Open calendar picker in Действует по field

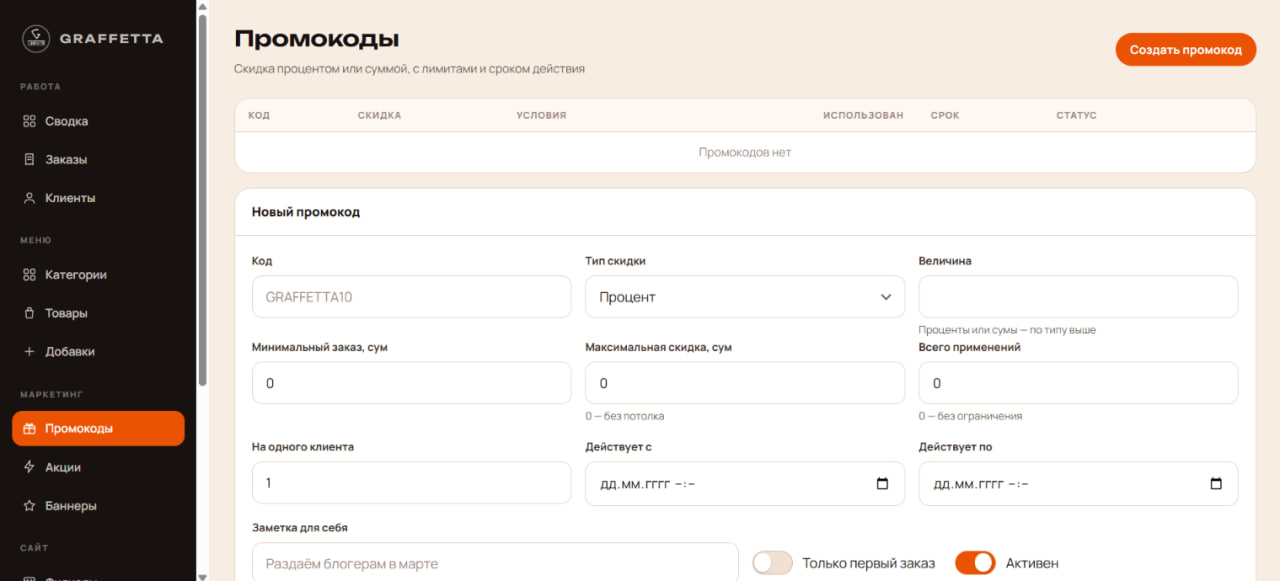(1216, 484)
